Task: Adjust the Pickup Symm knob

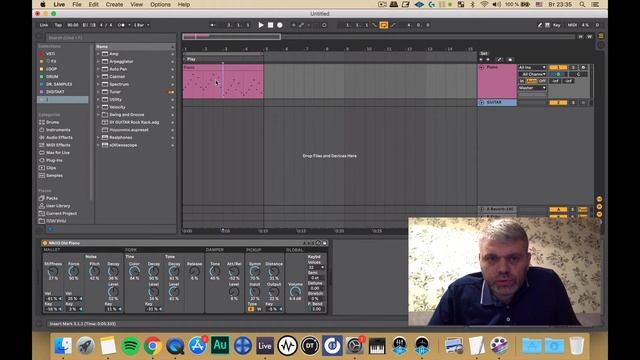Action: coord(255,271)
